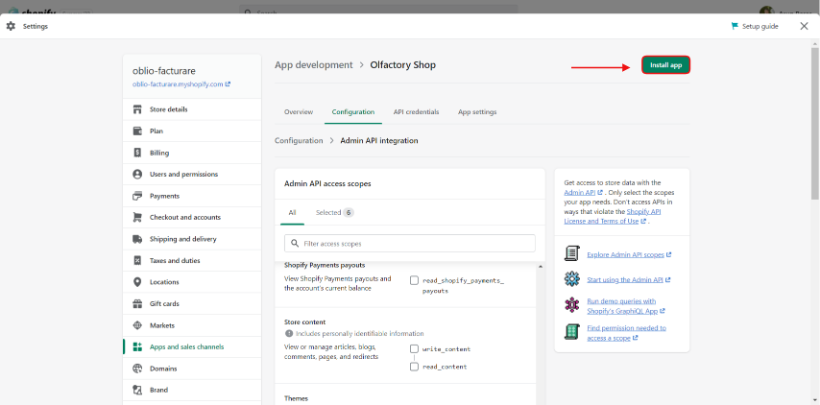Go back to App development breadcrumb
The image size is (820, 405).
pos(314,65)
